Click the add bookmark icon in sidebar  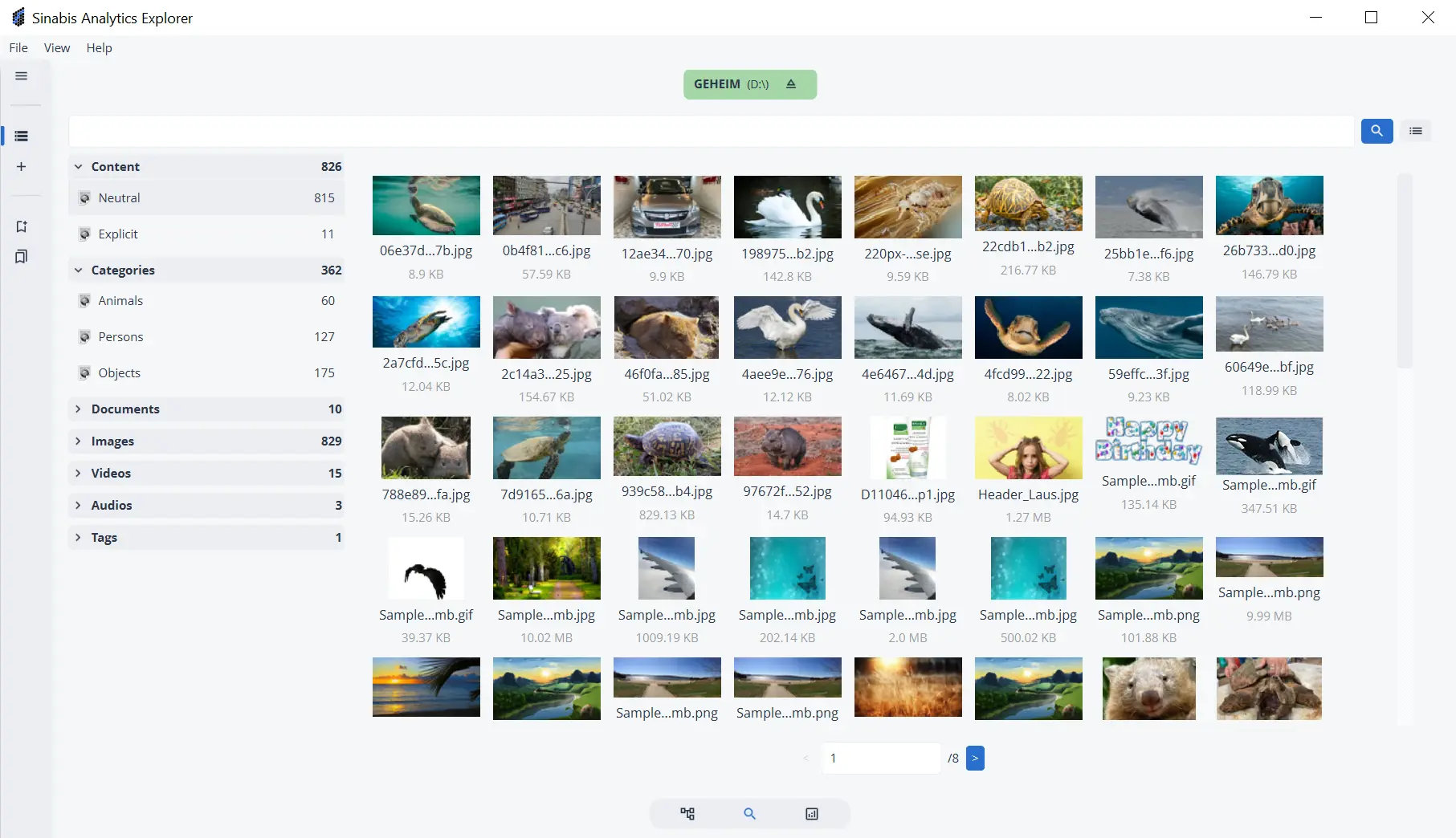tap(21, 226)
